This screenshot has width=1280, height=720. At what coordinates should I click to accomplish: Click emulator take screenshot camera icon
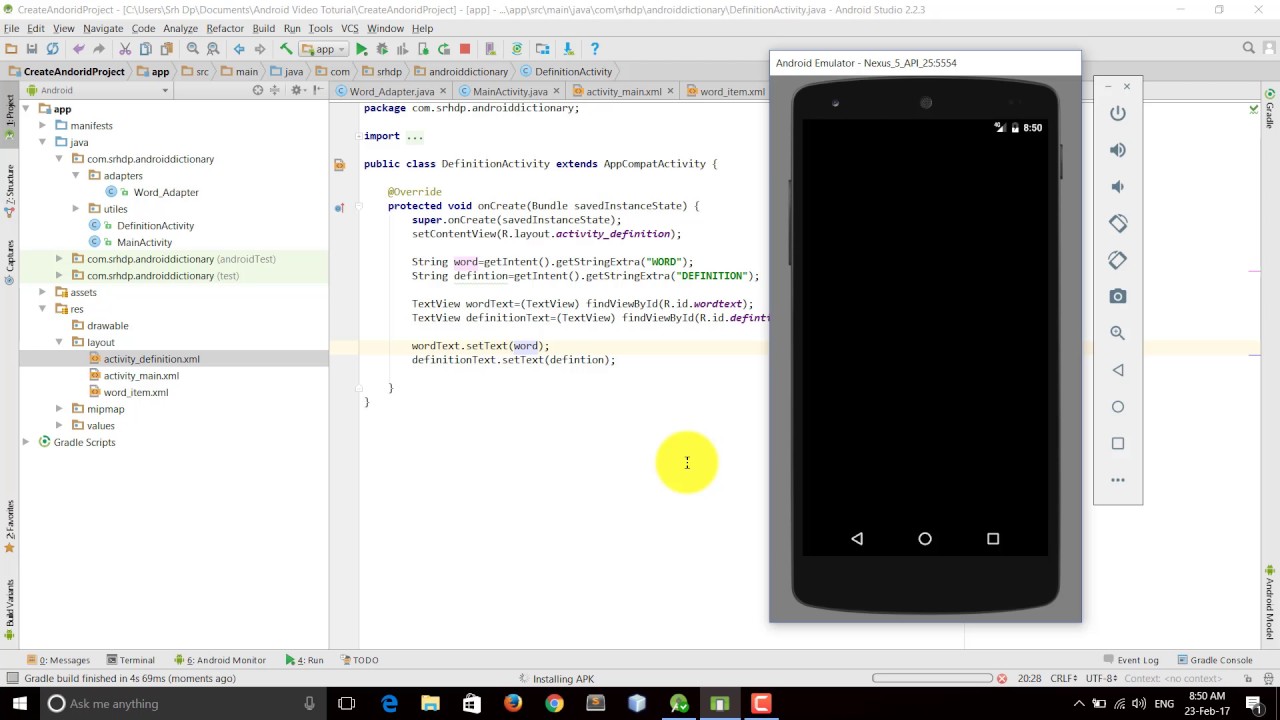pyautogui.click(x=1118, y=296)
